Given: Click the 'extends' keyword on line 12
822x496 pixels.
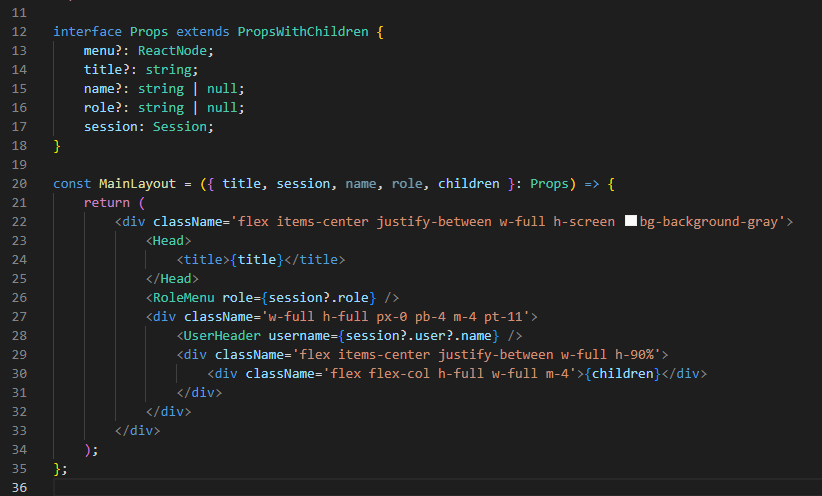Looking at the screenshot, I should point(203,31).
